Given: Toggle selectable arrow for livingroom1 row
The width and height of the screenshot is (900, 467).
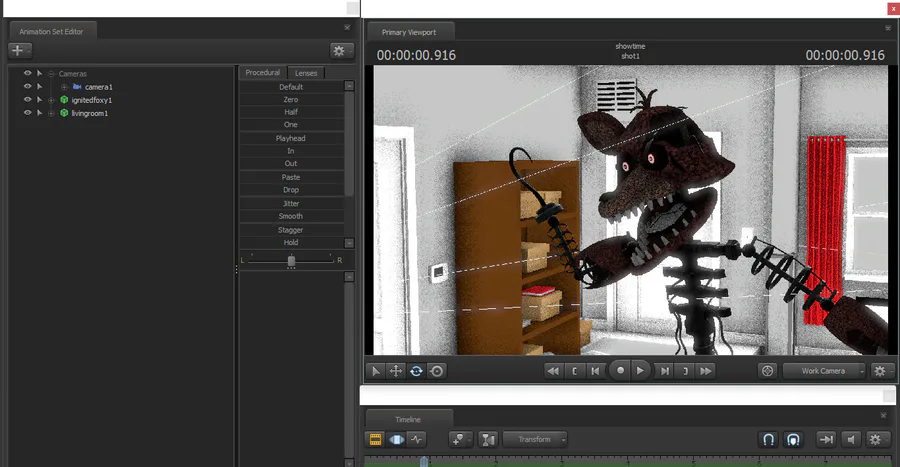Looking at the screenshot, I should pyautogui.click(x=40, y=113).
